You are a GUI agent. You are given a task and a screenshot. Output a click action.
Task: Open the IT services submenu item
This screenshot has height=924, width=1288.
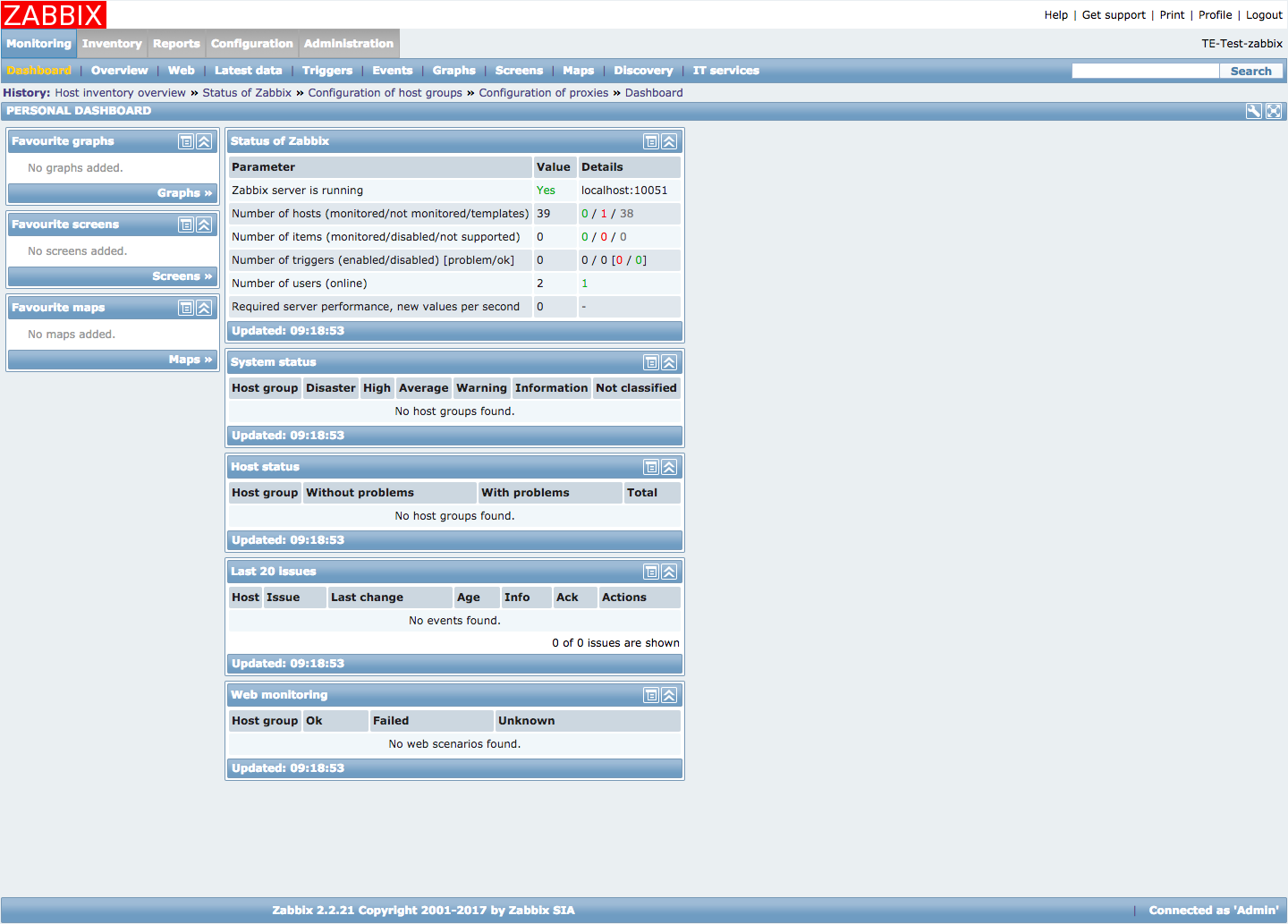pyautogui.click(x=726, y=71)
